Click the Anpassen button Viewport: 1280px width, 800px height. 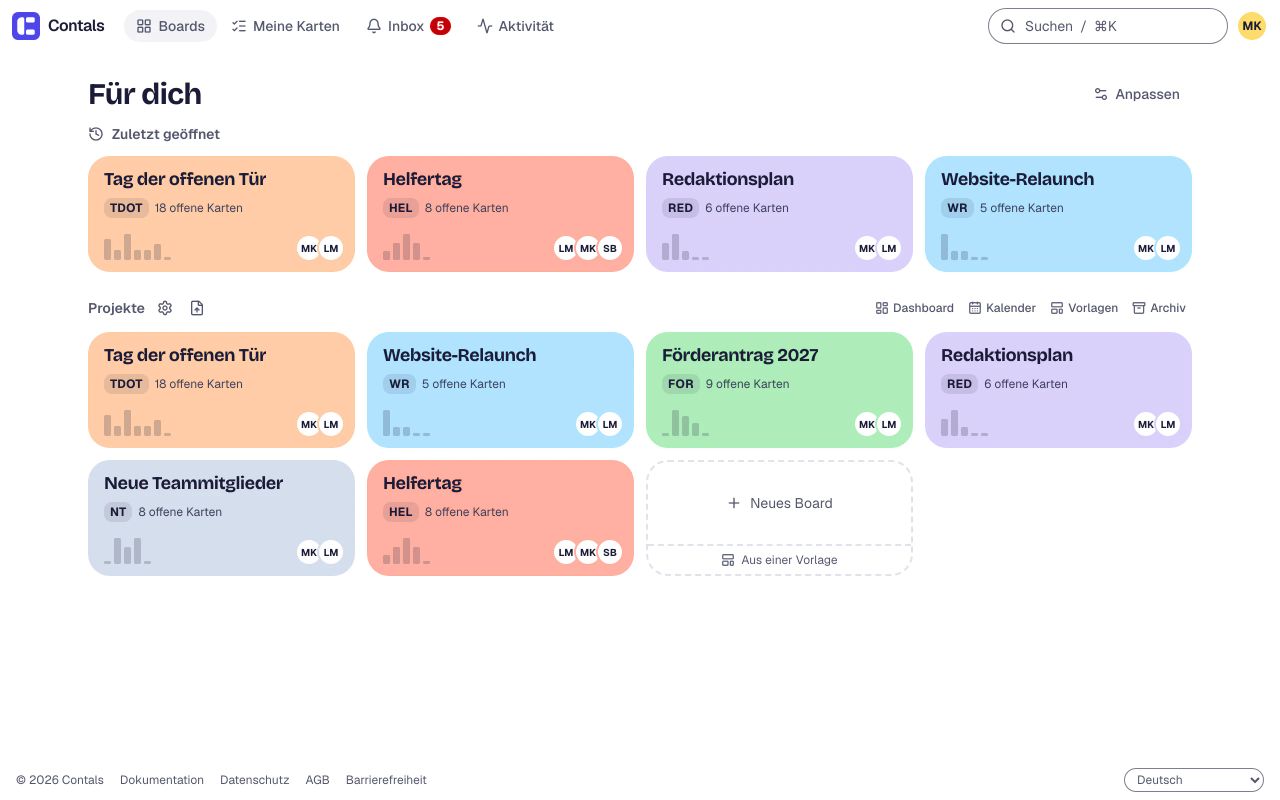[x=1137, y=94]
